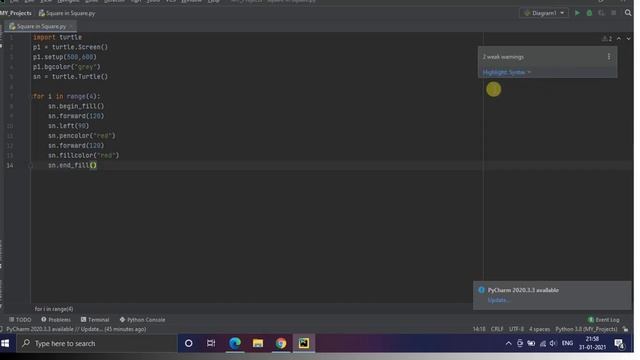
Task: Click the grey stop square icon
Action: 613,13
